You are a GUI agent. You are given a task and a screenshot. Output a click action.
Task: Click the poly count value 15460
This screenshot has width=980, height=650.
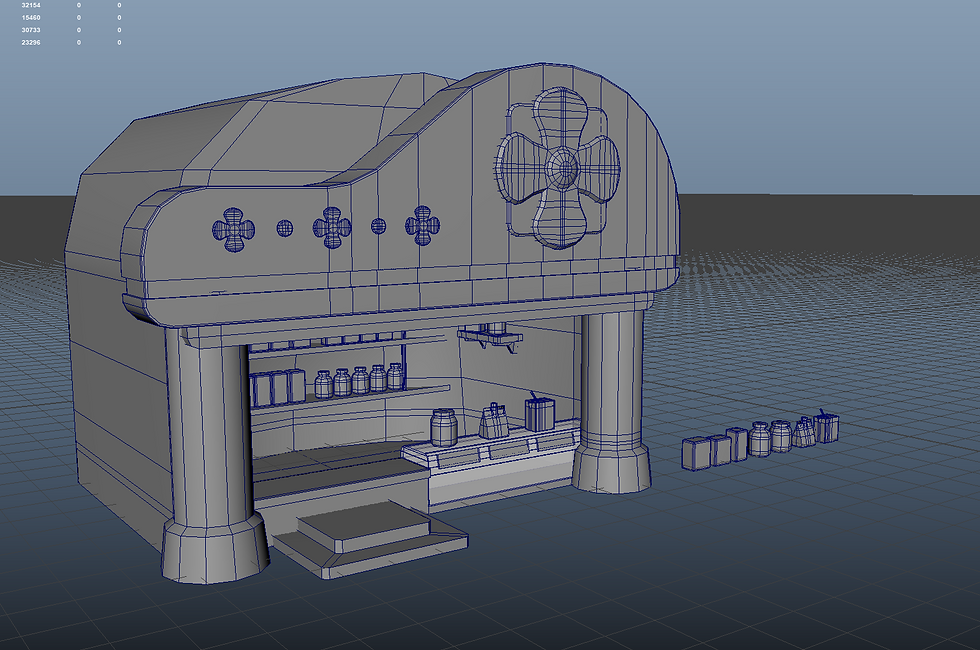tap(31, 18)
